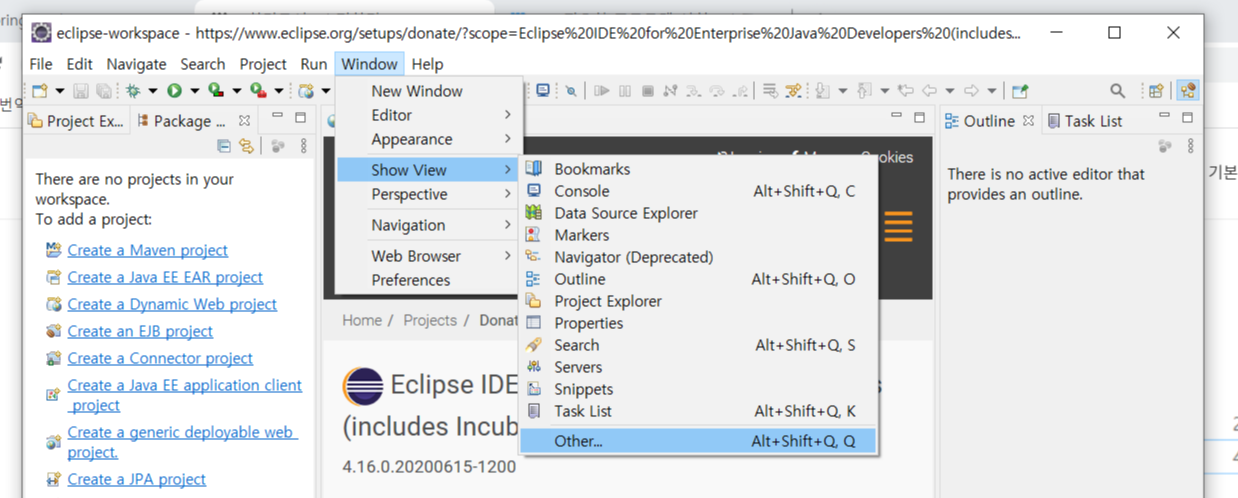The height and width of the screenshot is (498, 1238).
Task: Switch to the Project Explorer tab
Action: (x=77, y=121)
